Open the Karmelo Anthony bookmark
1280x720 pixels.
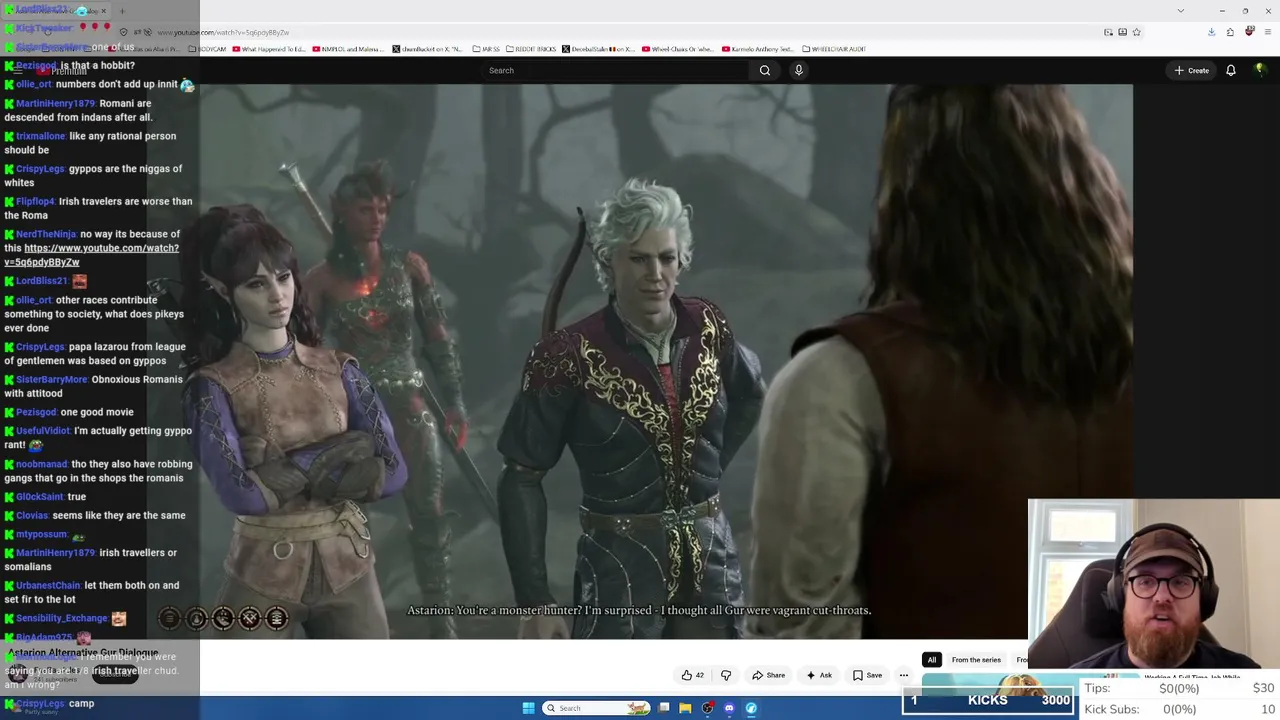[x=757, y=49]
